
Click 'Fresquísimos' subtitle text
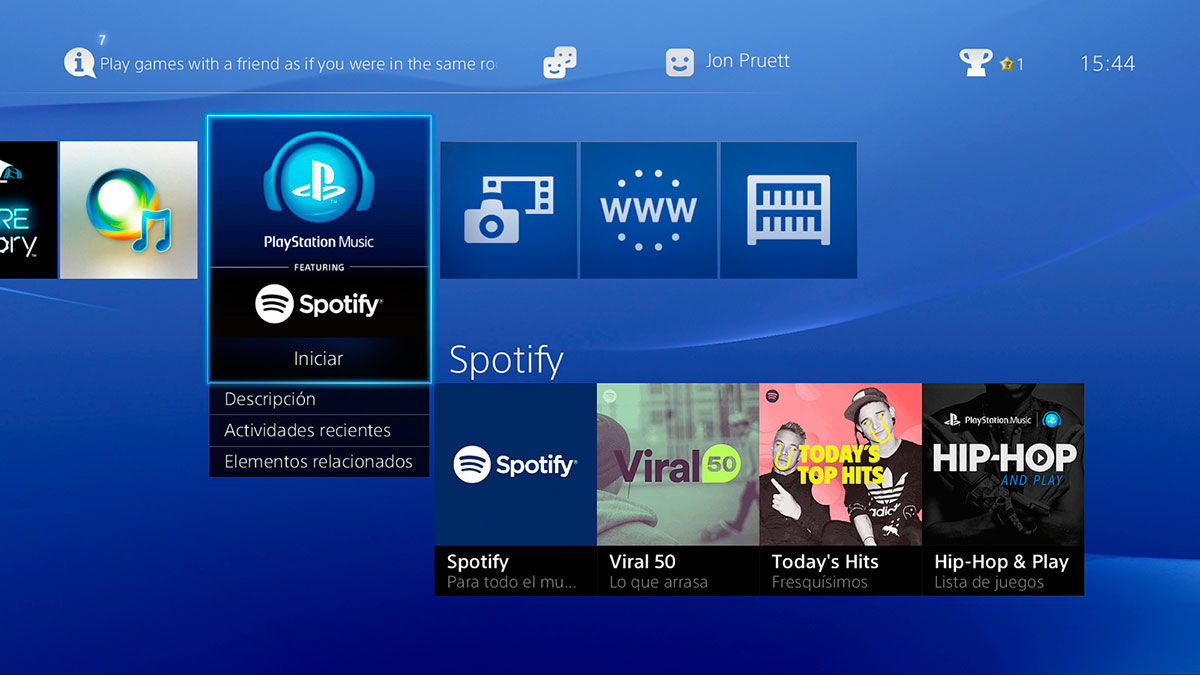[820, 582]
